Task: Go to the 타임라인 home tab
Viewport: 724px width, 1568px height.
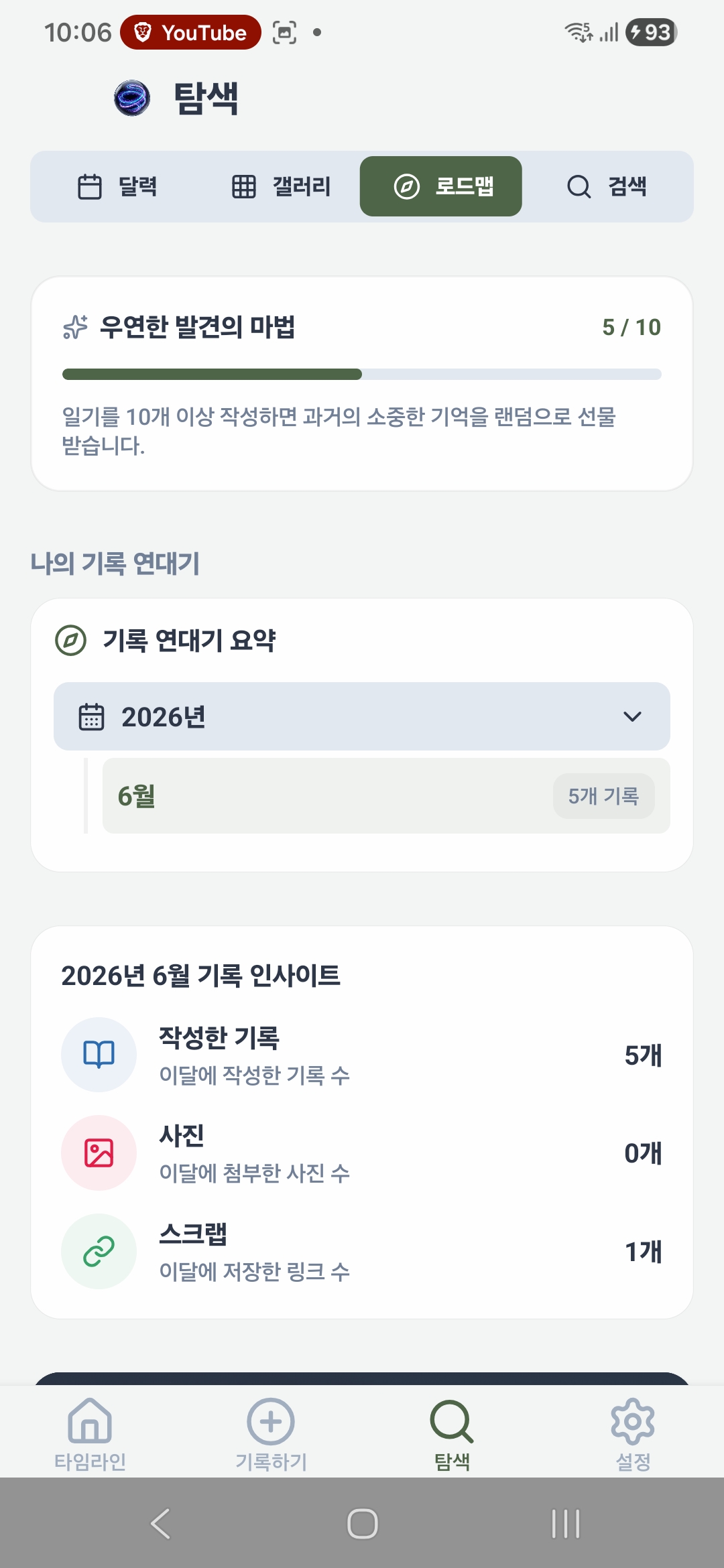Action: (x=90, y=1433)
